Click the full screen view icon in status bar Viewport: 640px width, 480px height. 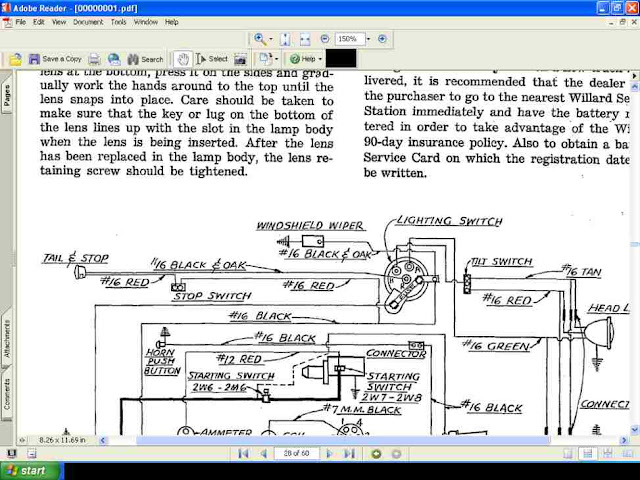[x=12, y=453]
